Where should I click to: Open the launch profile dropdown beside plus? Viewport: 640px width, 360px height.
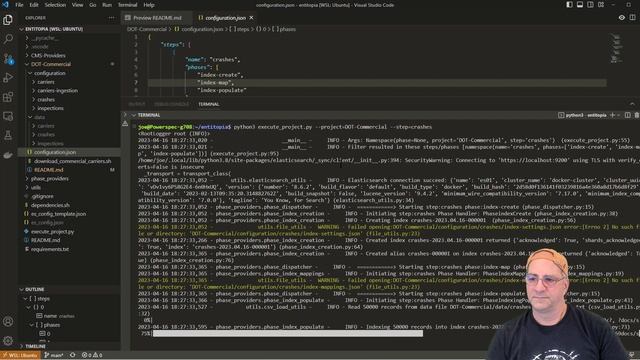coord(619,115)
